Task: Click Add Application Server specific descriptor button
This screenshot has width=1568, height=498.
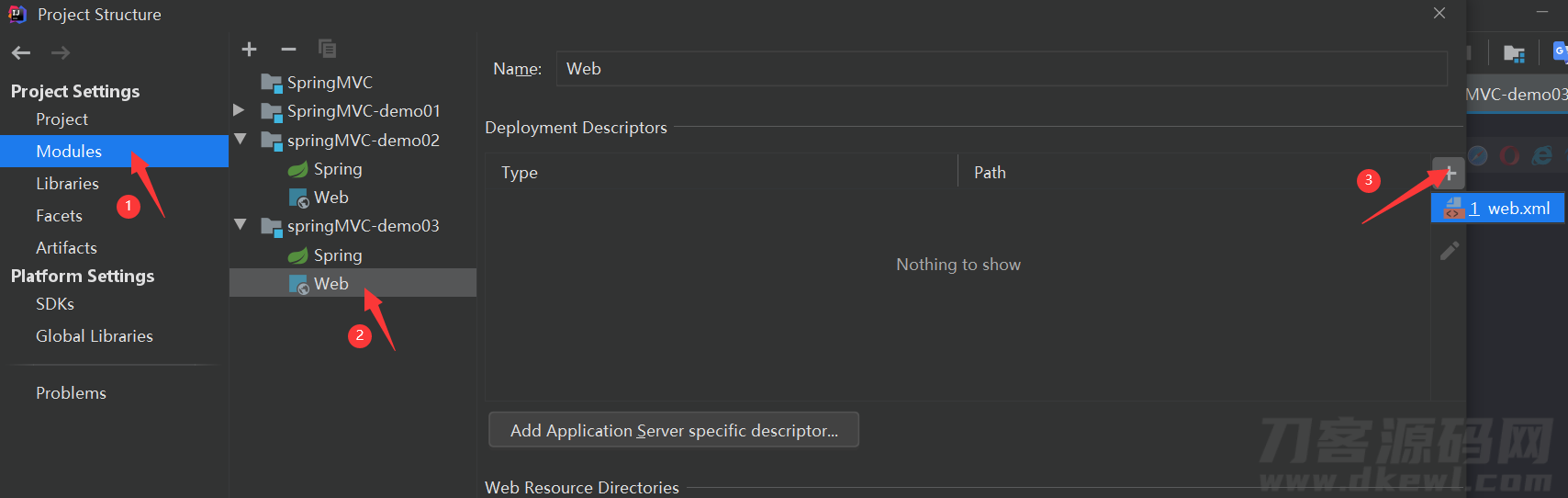Action: 674,430
